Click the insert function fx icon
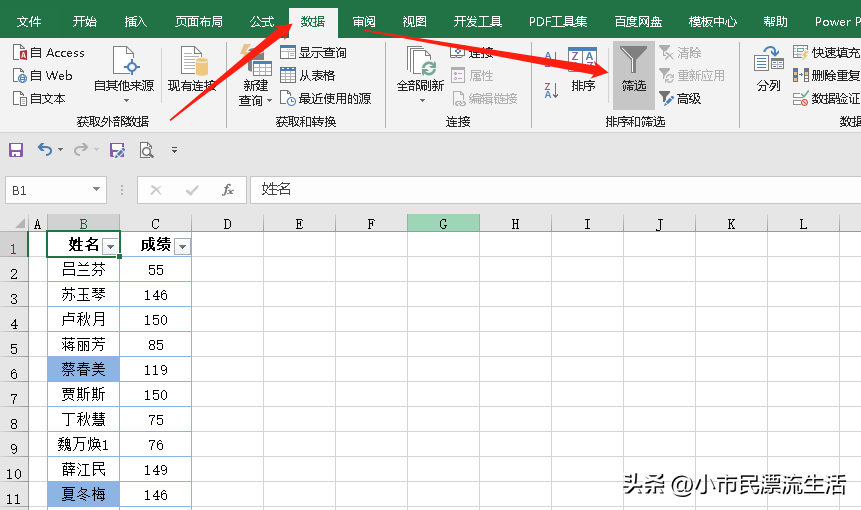The height and width of the screenshot is (510, 861). click(x=227, y=190)
